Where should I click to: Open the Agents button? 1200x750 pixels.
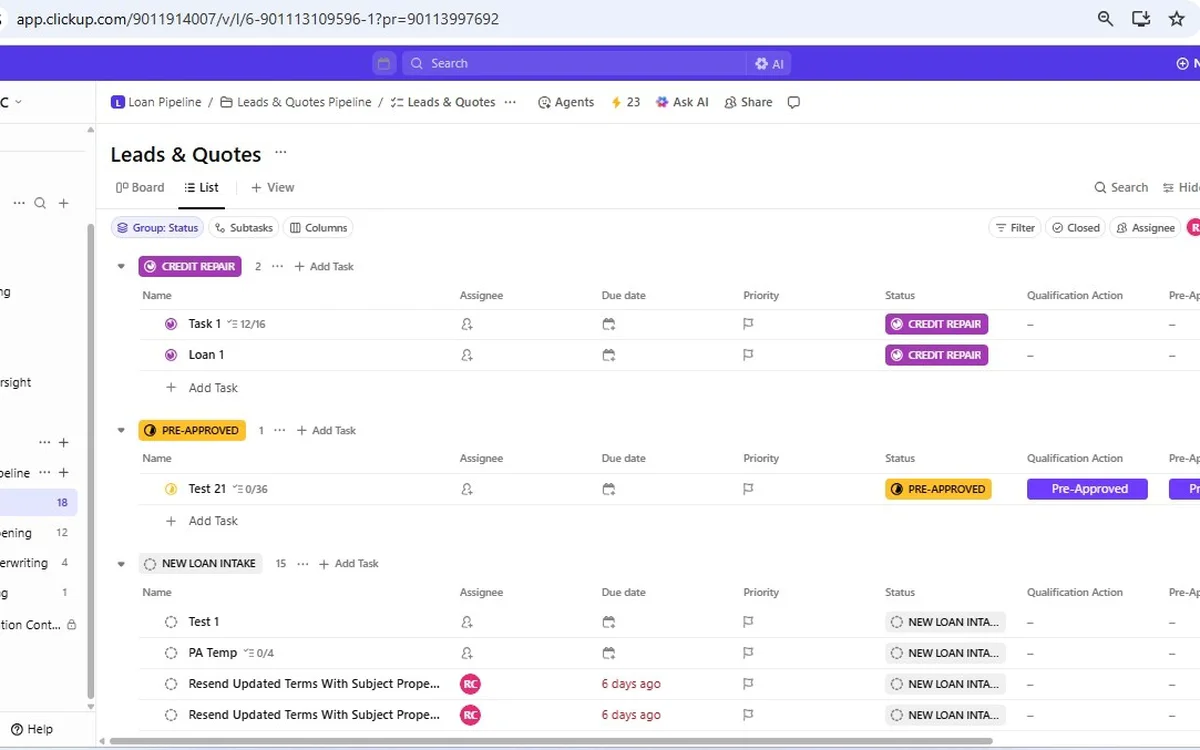[x=566, y=102]
